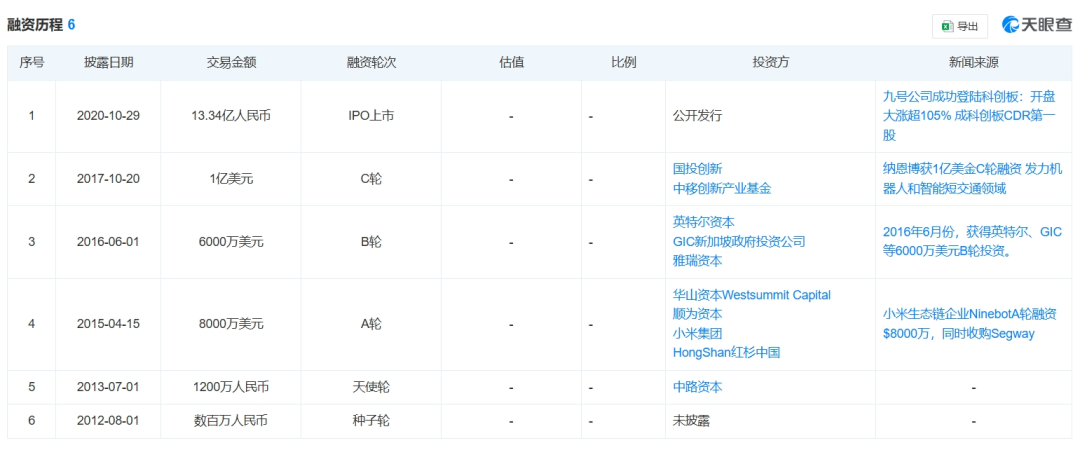Image resolution: width=1080 pixels, height=450 pixels.
Task: Visit the 雅瑞资本 investor page
Action: [x=697, y=260]
